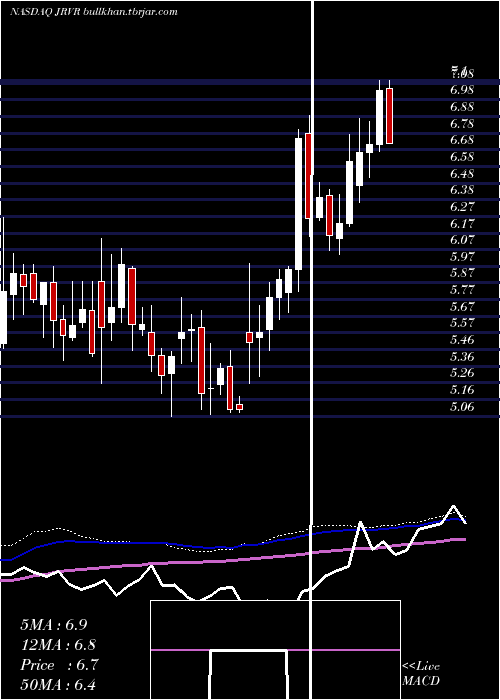
Task: Click the 6.48 price axis label
Action: point(462,174)
